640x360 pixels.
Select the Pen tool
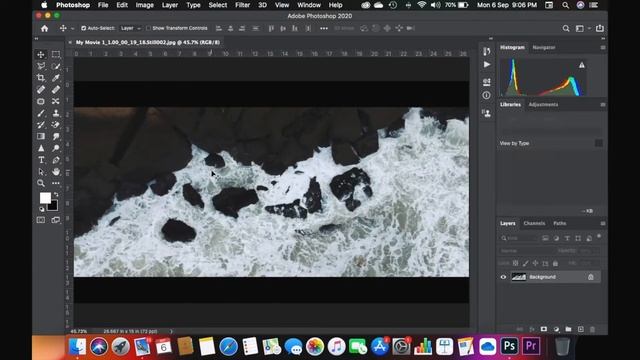(x=56, y=160)
